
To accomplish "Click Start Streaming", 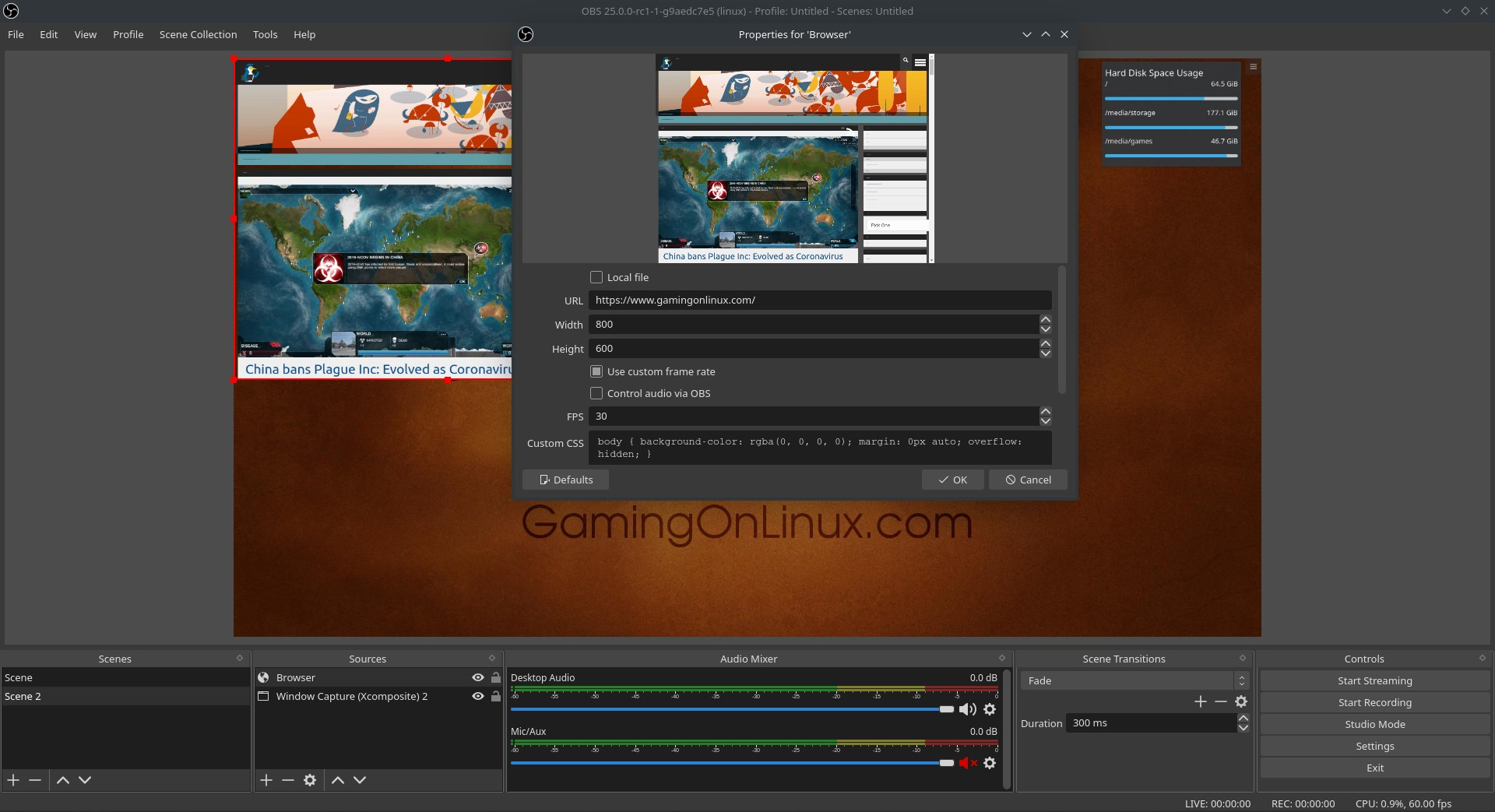I will (1375, 680).
